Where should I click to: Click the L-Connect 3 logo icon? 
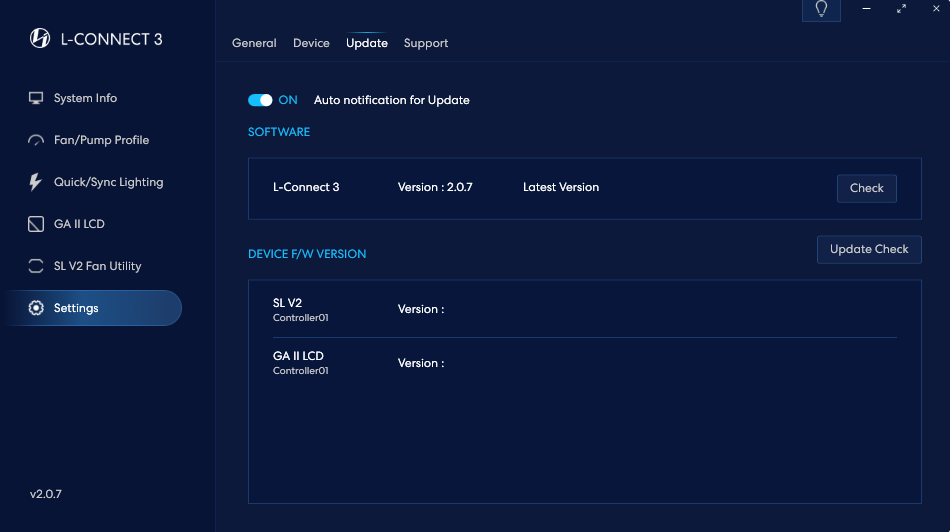[40, 38]
